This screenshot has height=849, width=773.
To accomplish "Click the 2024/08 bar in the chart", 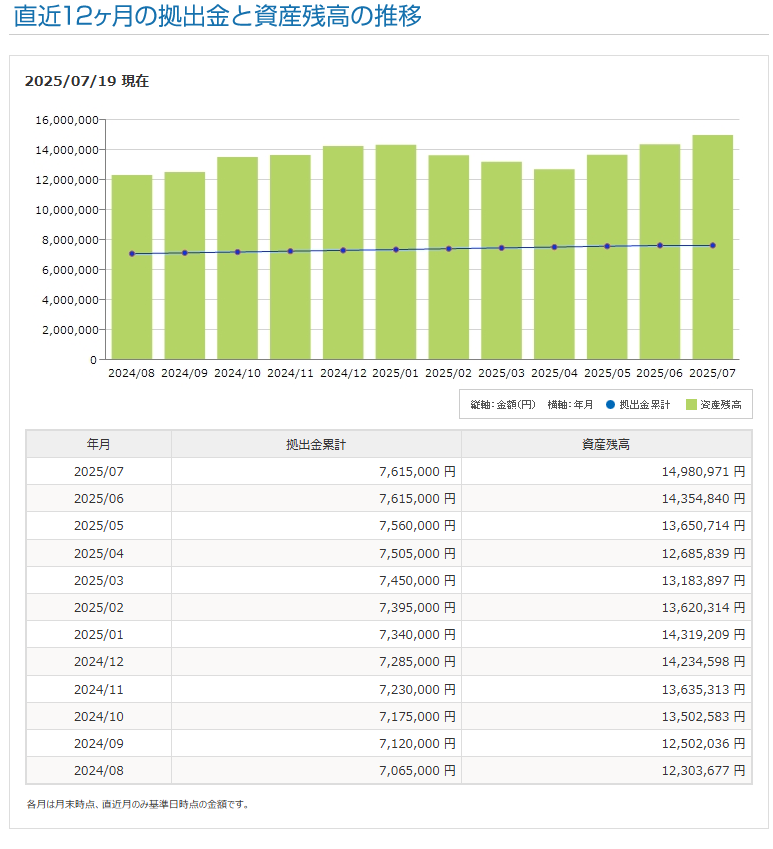I will pos(132,267).
